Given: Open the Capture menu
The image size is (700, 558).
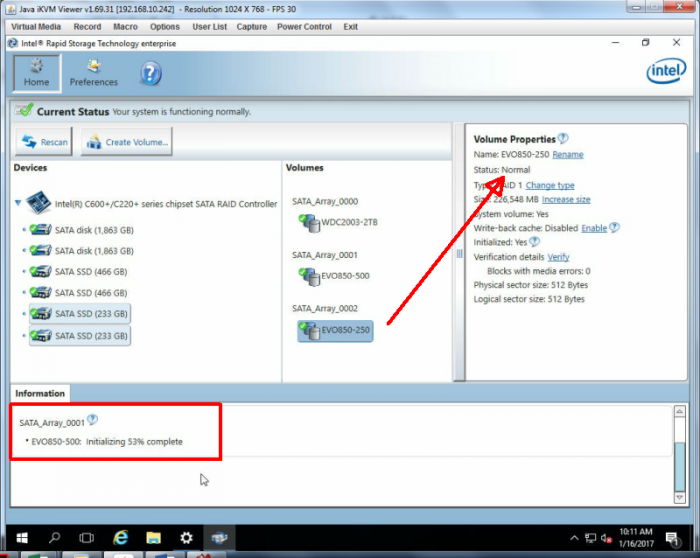Looking at the screenshot, I should 252,27.
